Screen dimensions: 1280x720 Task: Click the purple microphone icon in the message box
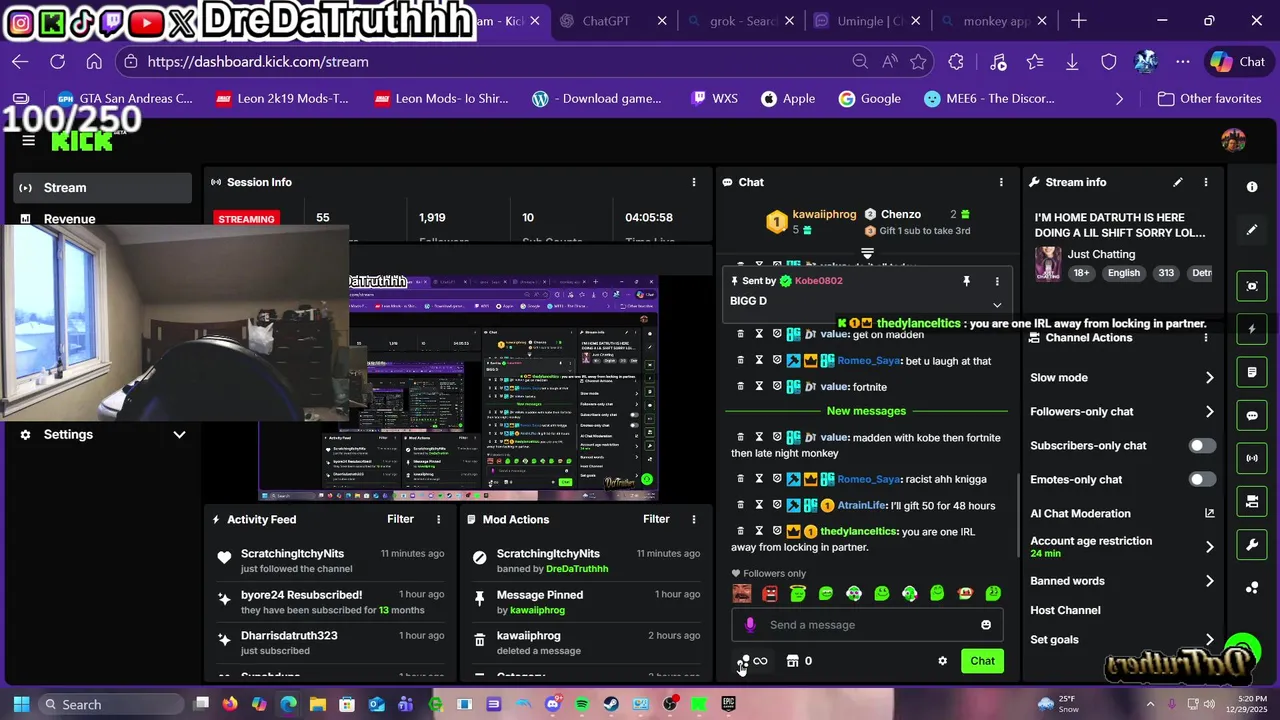click(x=750, y=625)
